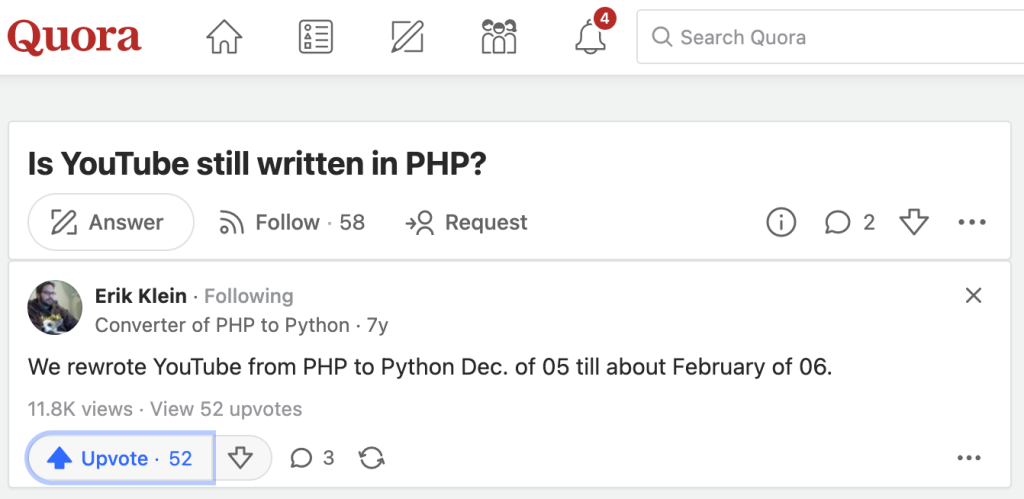Go to the Quora home feed icon
The image size is (1024, 499).
coord(225,38)
